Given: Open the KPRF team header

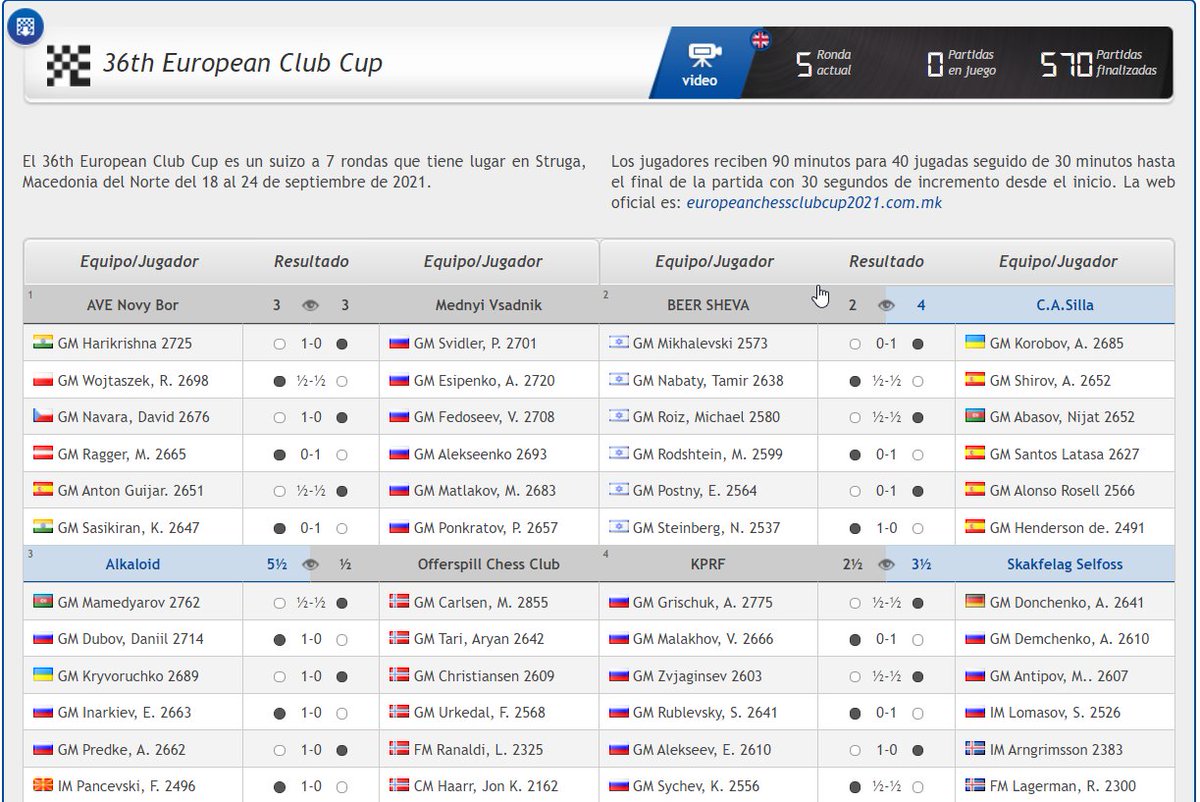Looking at the screenshot, I should pos(708,564).
